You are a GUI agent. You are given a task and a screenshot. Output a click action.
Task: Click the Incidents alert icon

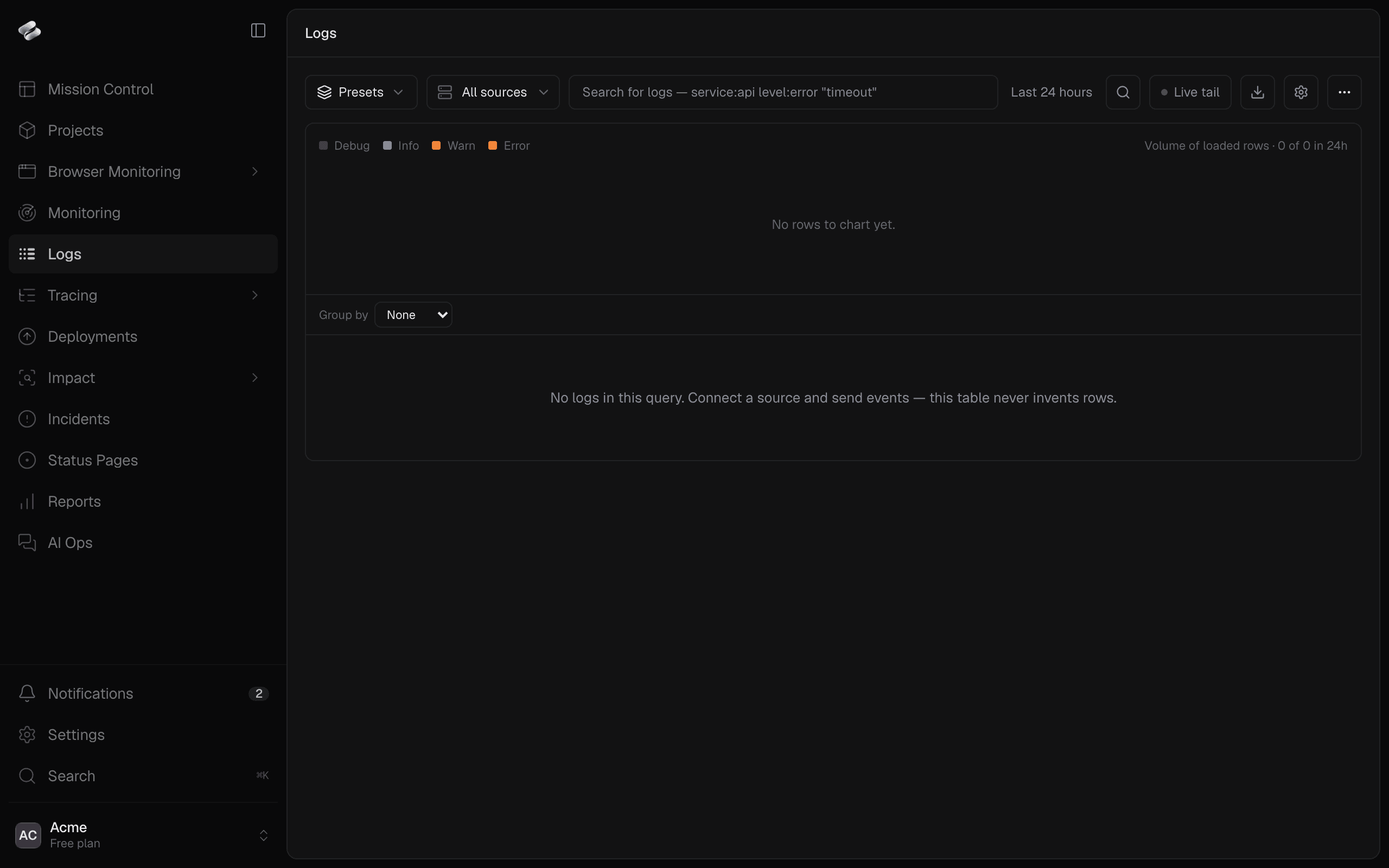pos(27,419)
